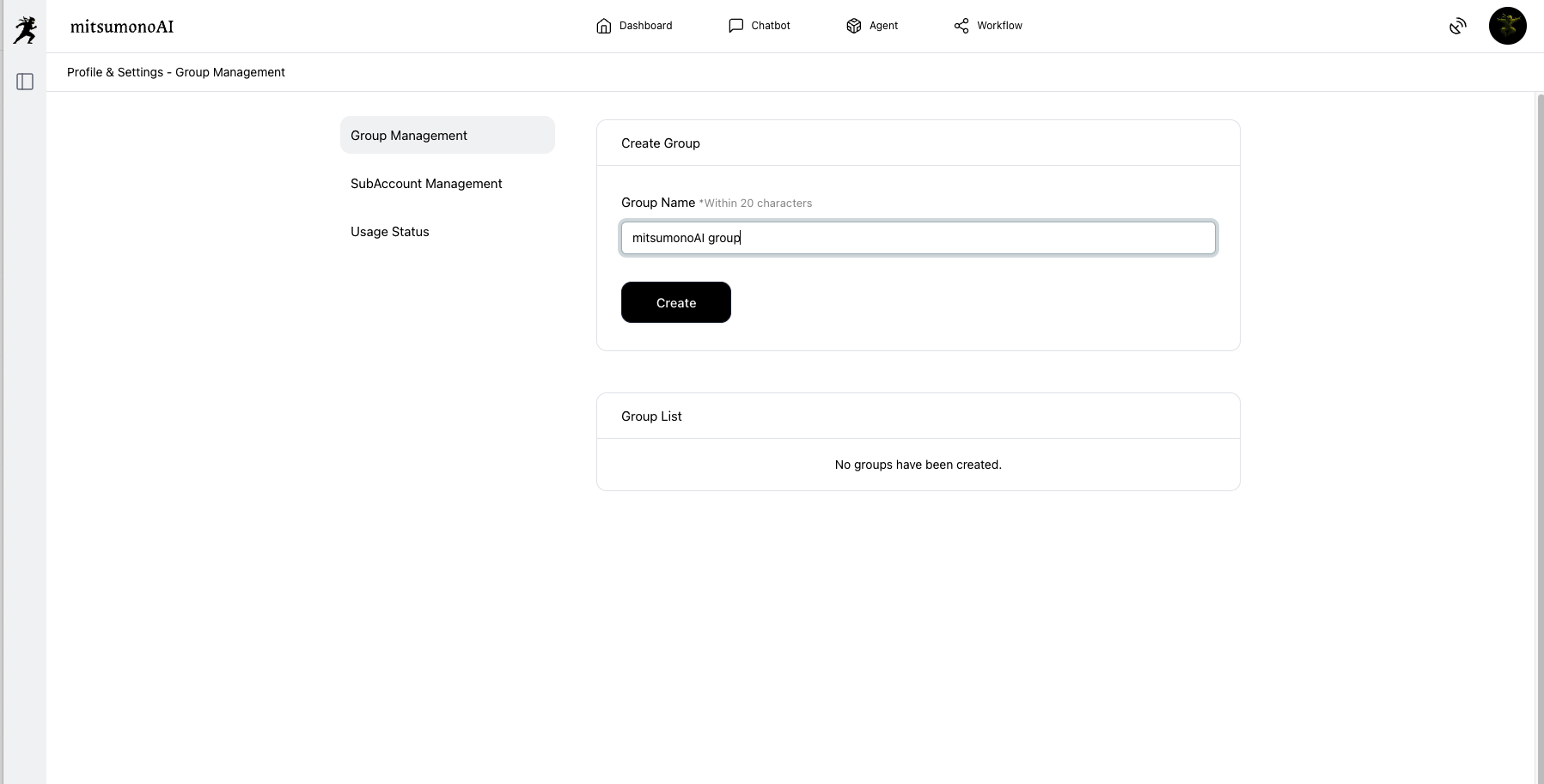The height and width of the screenshot is (784, 1544).
Task: Open the Agent tab label
Action: click(883, 26)
